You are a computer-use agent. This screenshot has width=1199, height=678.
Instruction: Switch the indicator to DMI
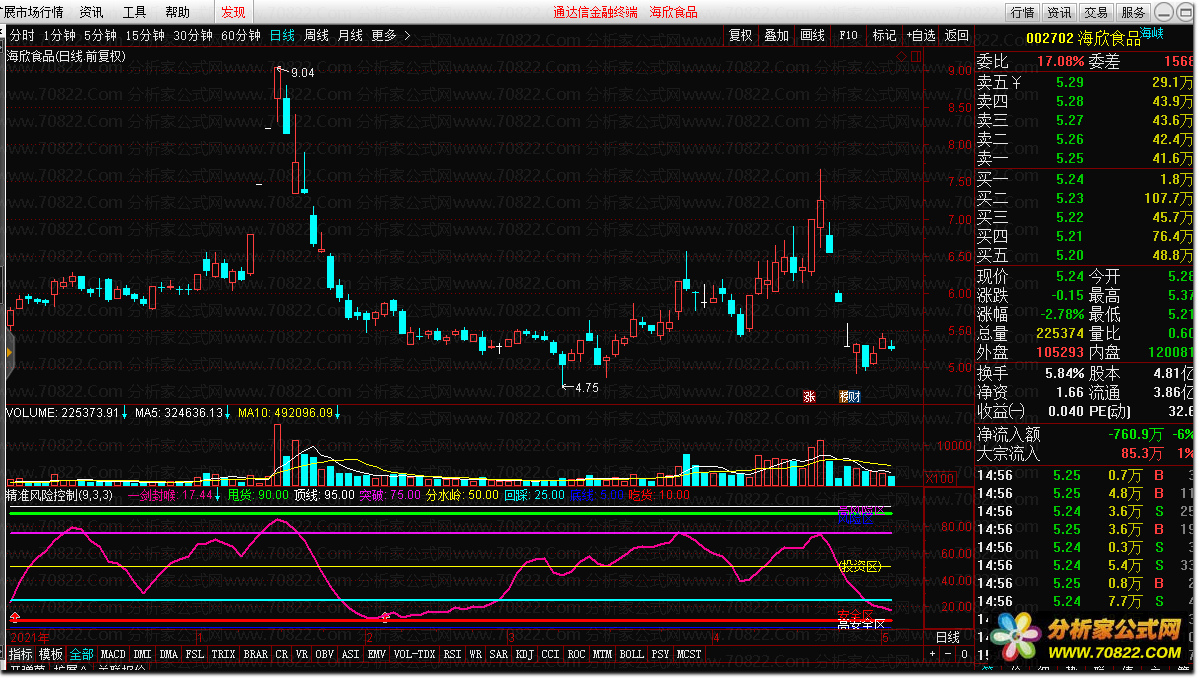point(142,654)
